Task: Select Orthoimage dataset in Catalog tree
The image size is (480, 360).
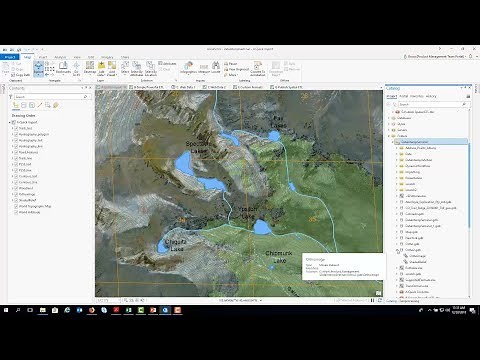Action: [x=417, y=256]
